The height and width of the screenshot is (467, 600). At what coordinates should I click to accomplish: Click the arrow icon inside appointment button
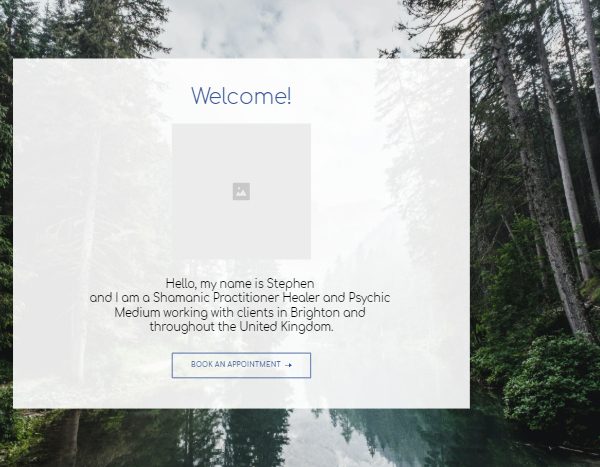coord(289,365)
